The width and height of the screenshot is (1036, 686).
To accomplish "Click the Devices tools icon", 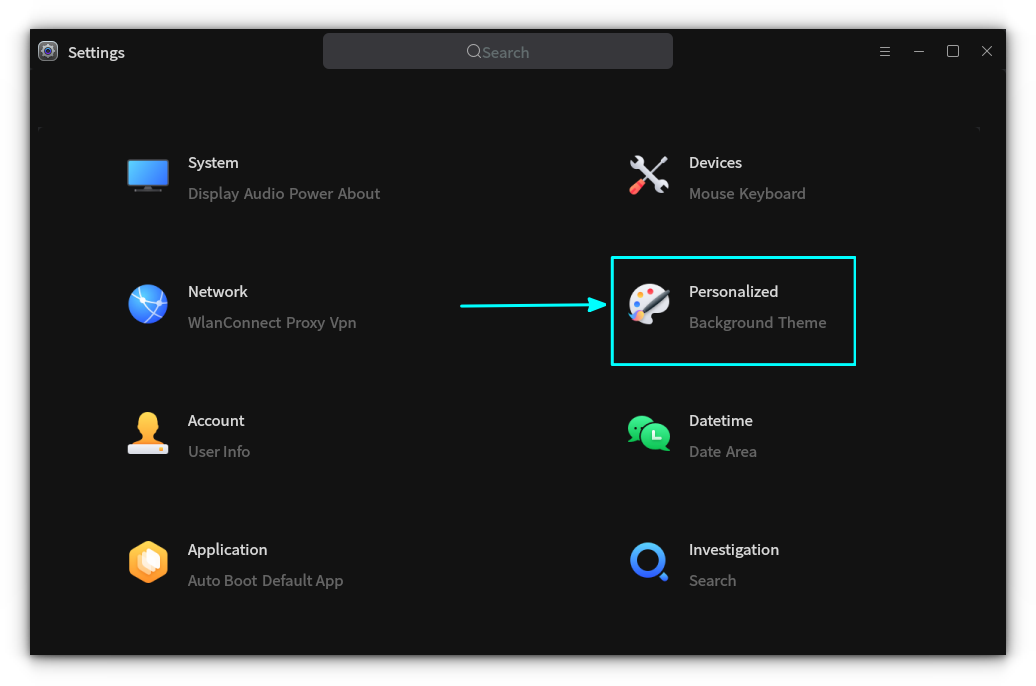I will point(648,174).
